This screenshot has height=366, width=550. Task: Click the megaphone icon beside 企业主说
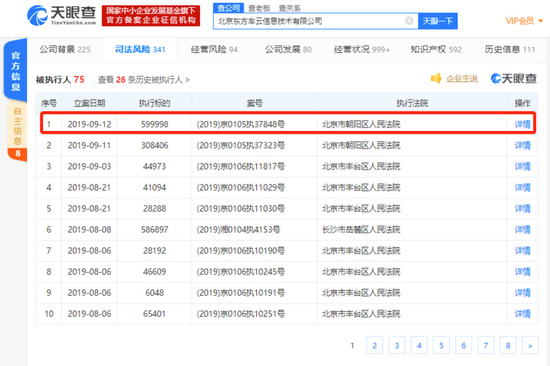click(436, 78)
